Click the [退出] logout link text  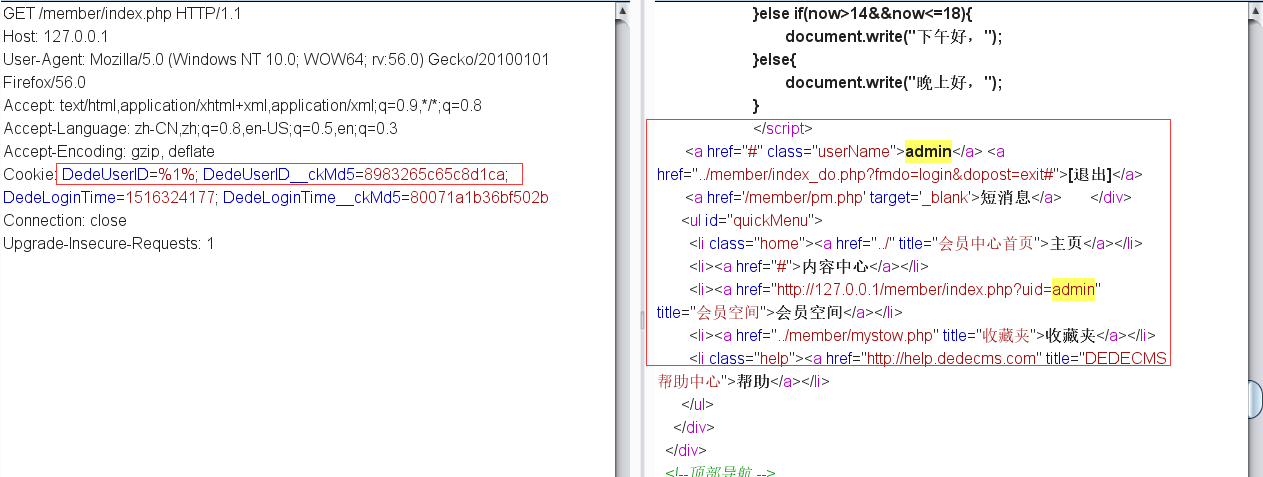coord(1090,175)
